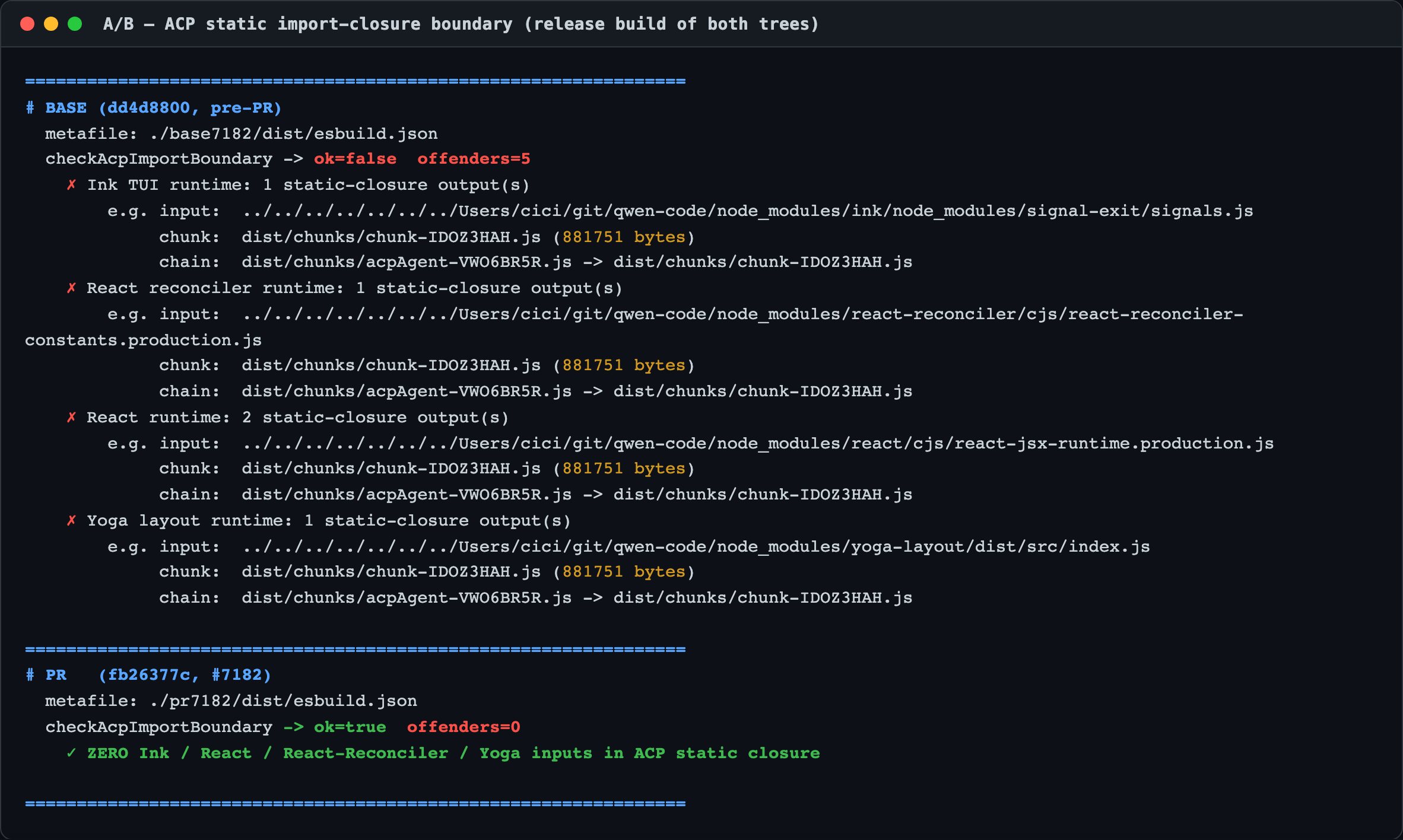Select 'React runtime: 2 static-closure output(s)'
Screen dimensions: 1403x840
coord(298,418)
